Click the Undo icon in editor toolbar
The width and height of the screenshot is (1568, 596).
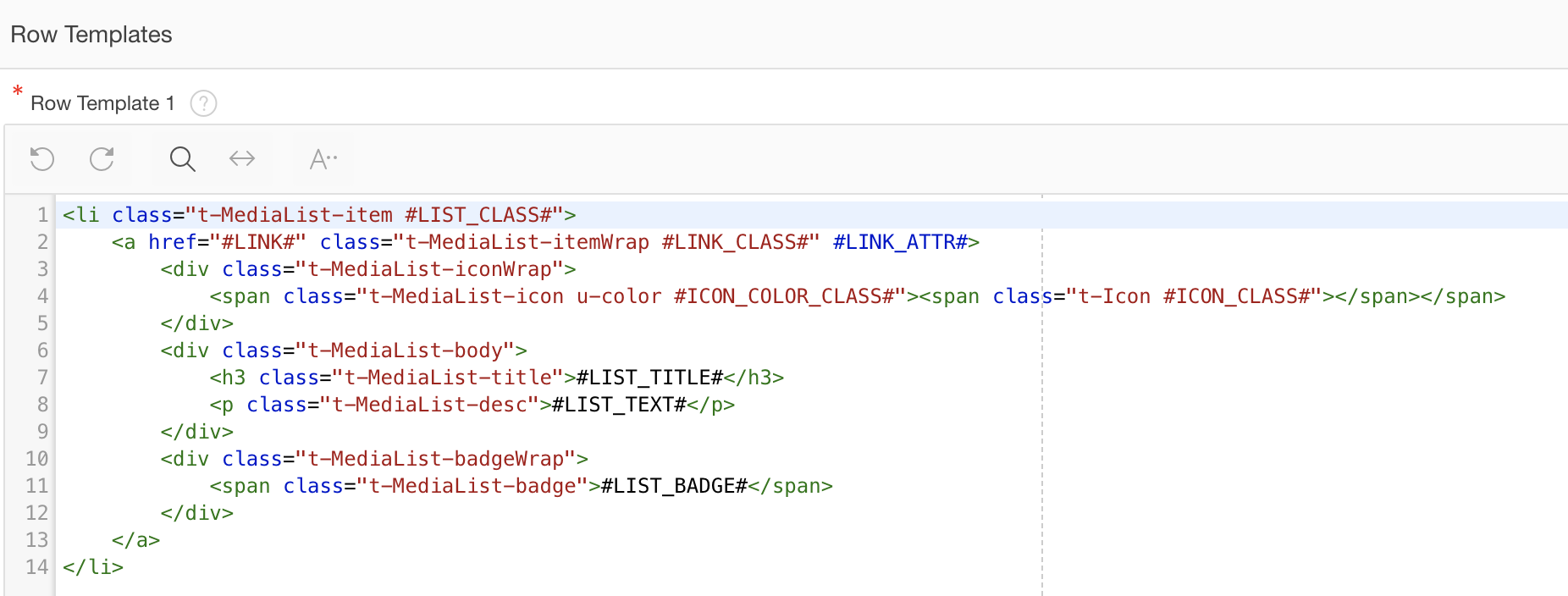click(x=42, y=159)
